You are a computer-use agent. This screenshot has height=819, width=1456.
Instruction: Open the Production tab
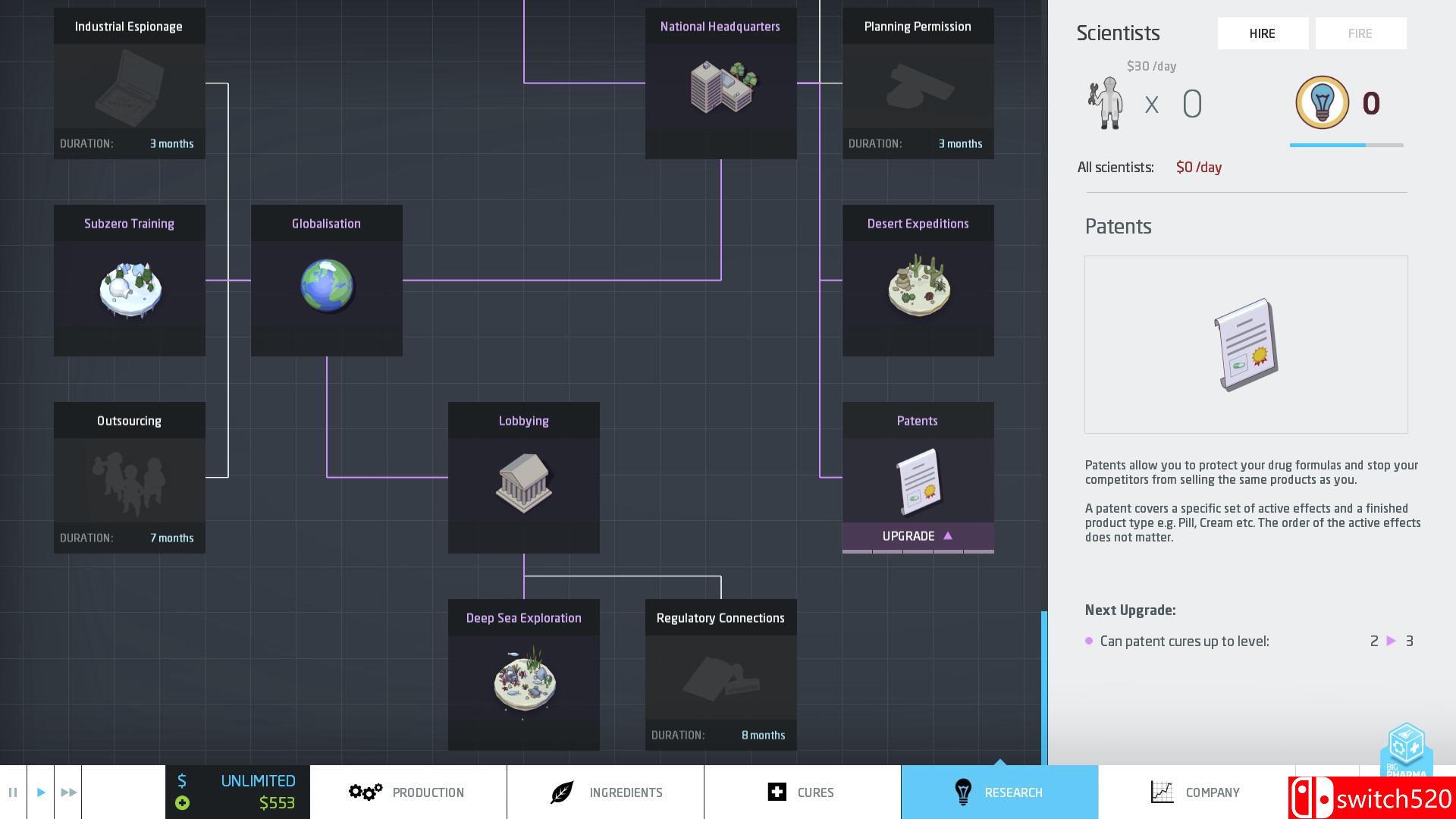(x=408, y=792)
